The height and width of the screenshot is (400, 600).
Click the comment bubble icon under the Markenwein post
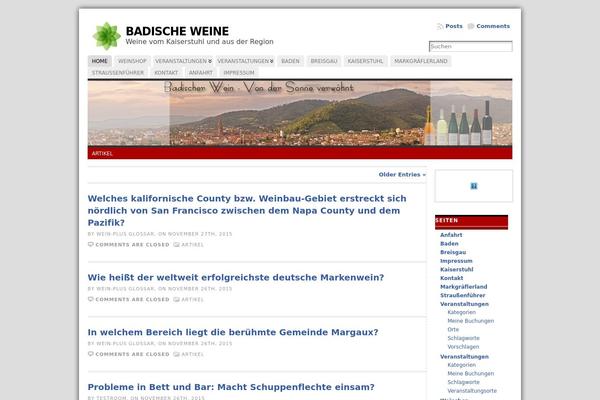click(91, 299)
